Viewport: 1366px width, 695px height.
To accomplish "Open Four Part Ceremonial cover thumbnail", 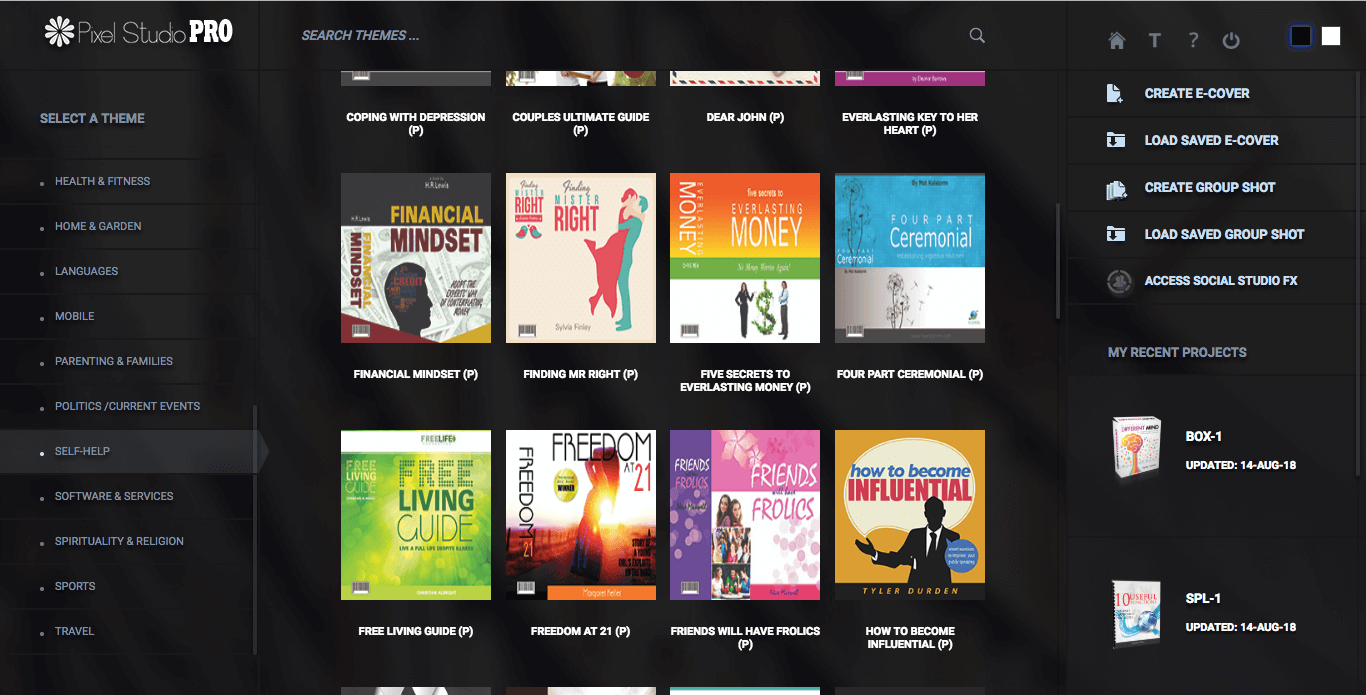I will click(x=910, y=258).
